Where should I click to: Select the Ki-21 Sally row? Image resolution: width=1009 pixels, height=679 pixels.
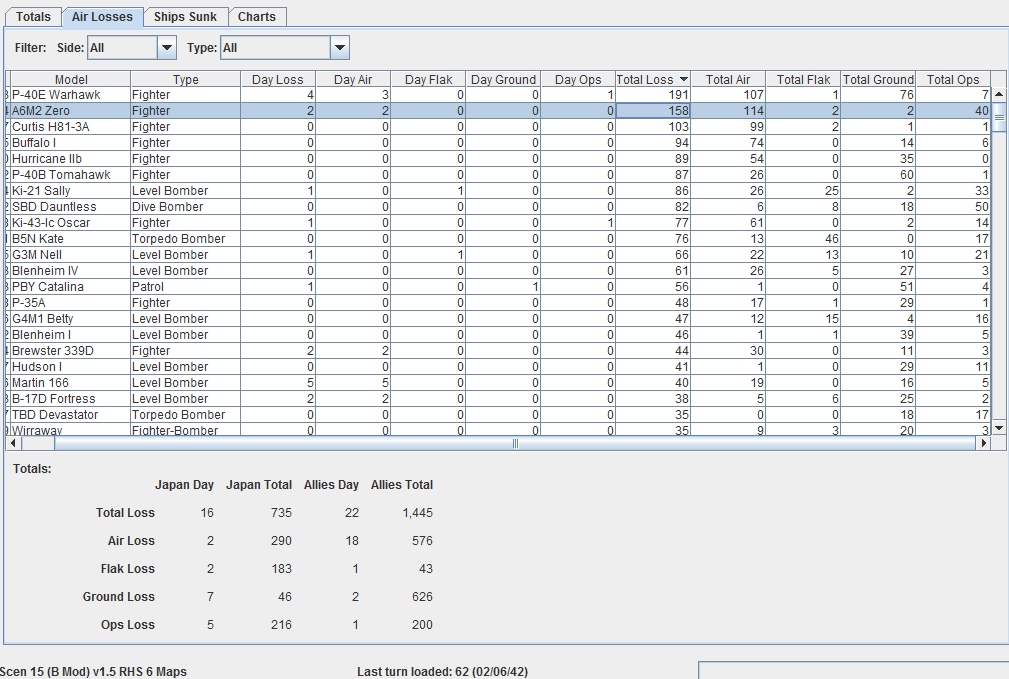pyautogui.click(x=498, y=191)
